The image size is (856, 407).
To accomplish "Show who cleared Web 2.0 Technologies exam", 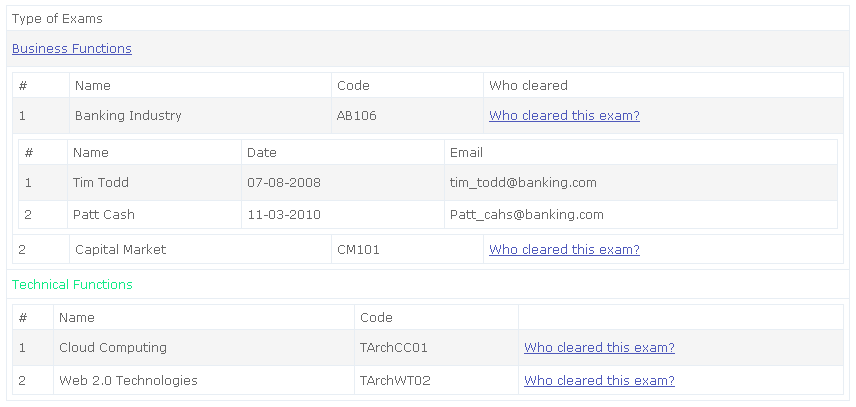I will [x=599, y=380].
